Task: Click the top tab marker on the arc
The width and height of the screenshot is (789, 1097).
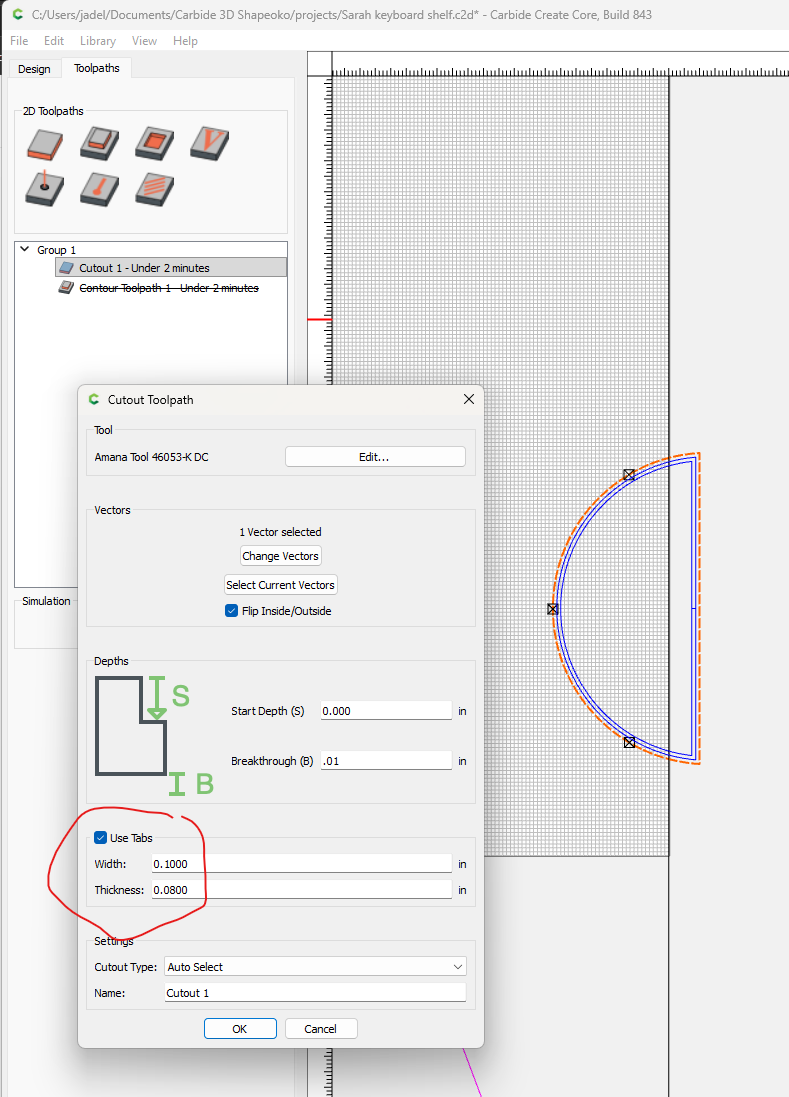Action: [629, 474]
